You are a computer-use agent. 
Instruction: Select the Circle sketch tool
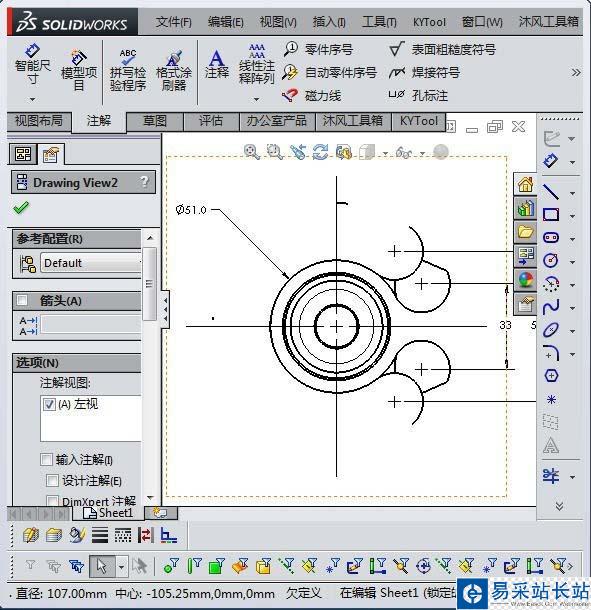(x=551, y=260)
